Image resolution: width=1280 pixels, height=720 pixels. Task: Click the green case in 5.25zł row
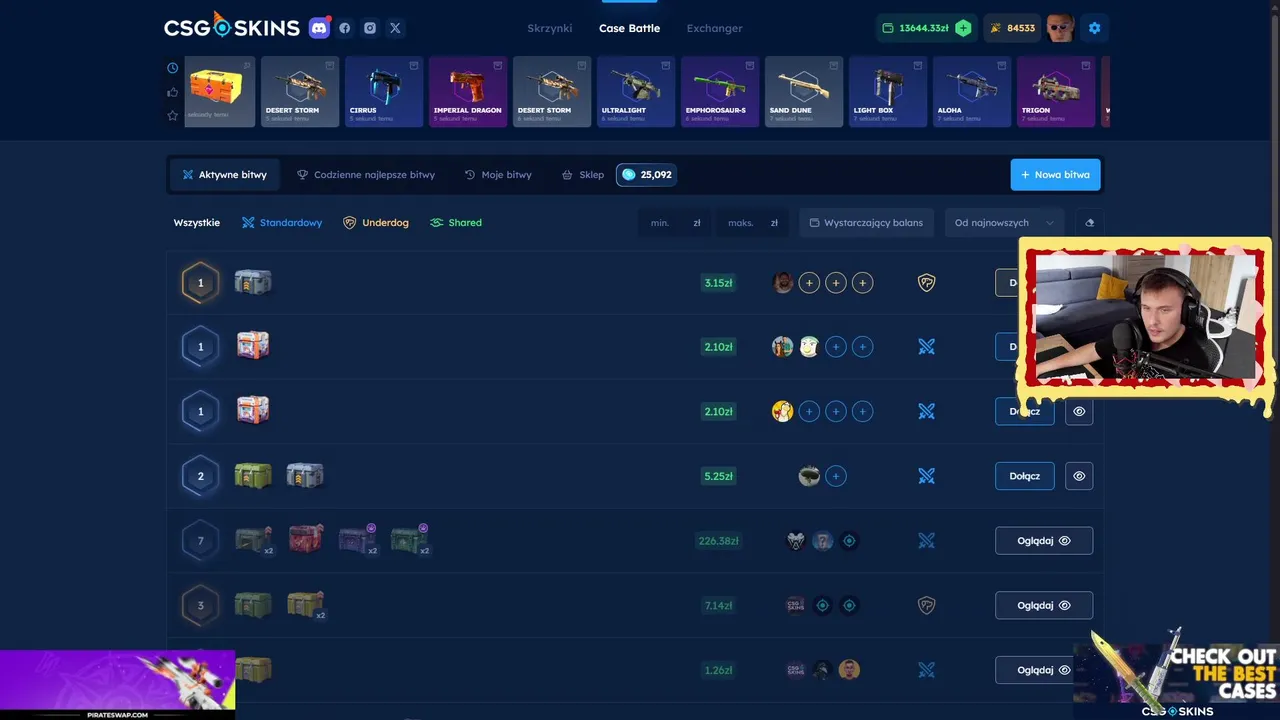click(253, 475)
